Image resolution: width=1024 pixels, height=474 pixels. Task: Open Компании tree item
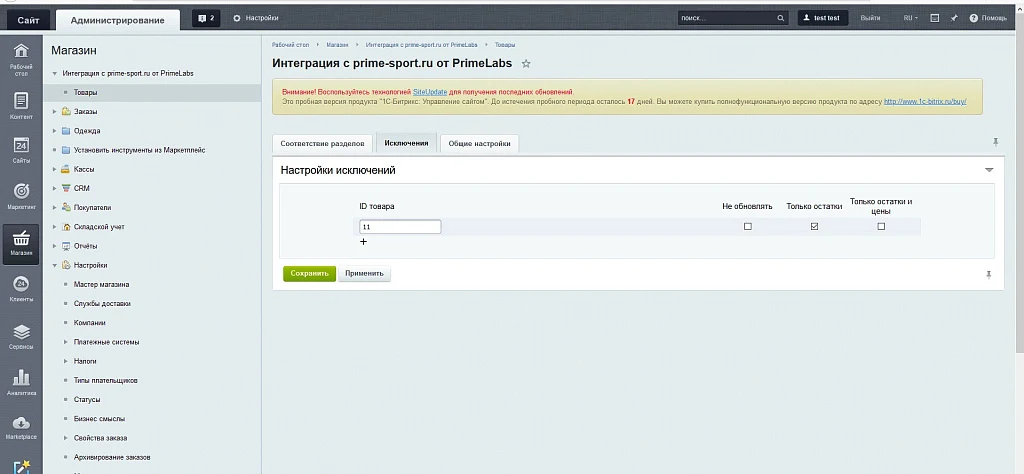[x=89, y=323]
